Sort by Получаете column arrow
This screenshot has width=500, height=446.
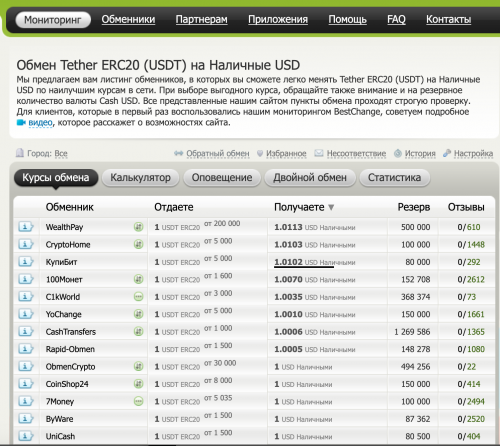(x=331, y=207)
